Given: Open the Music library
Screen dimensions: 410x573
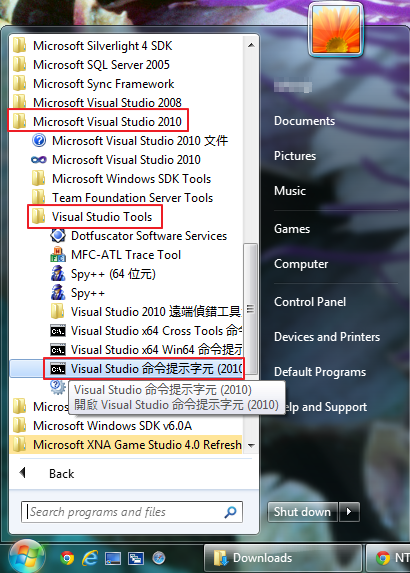Looking at the screenshot, I should tap(290, 191).
